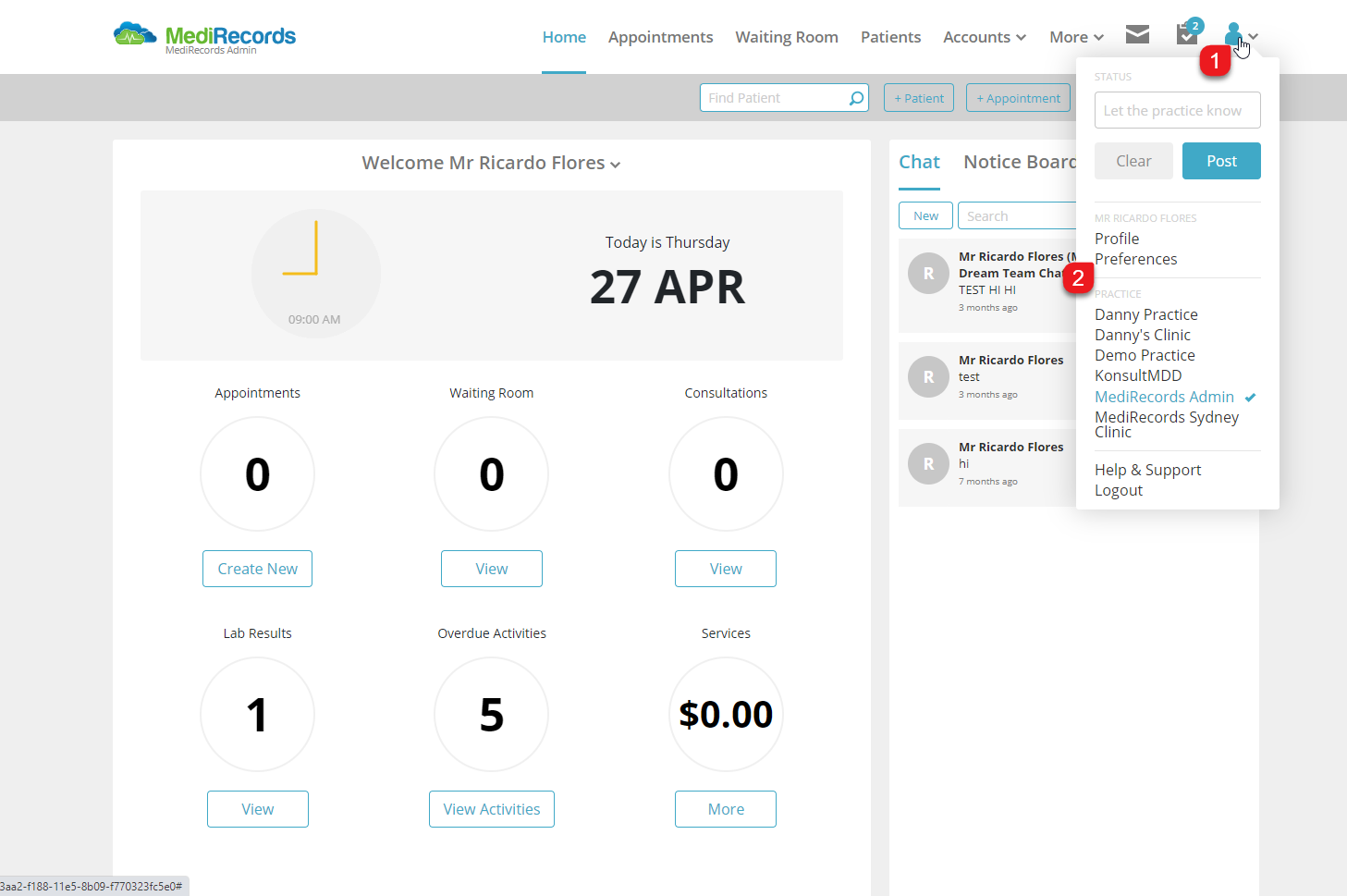
Task: Open Profile from the user menu
Action: point(1117,239)
